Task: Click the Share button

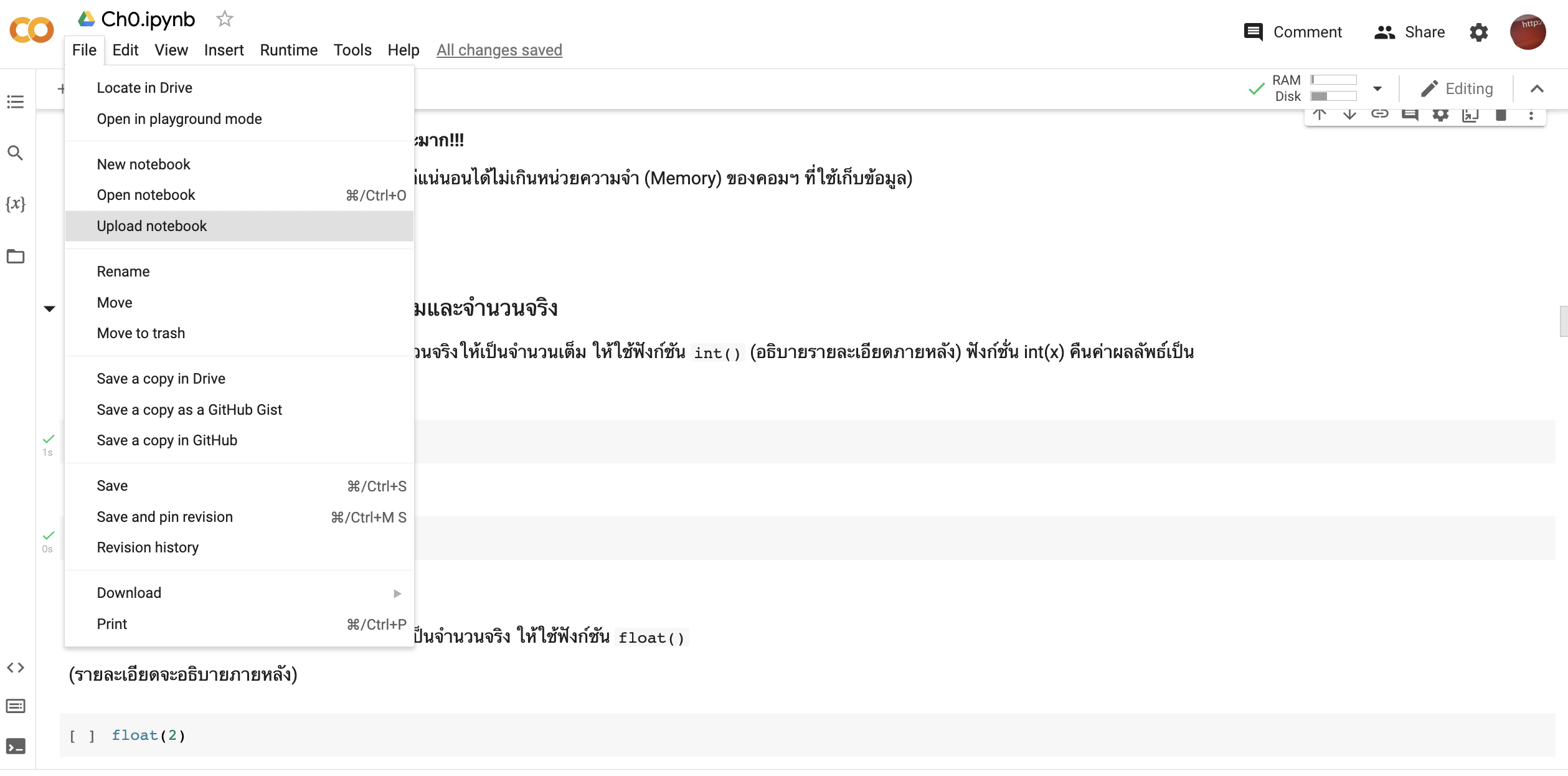Action: click(x=1410, y=32)
